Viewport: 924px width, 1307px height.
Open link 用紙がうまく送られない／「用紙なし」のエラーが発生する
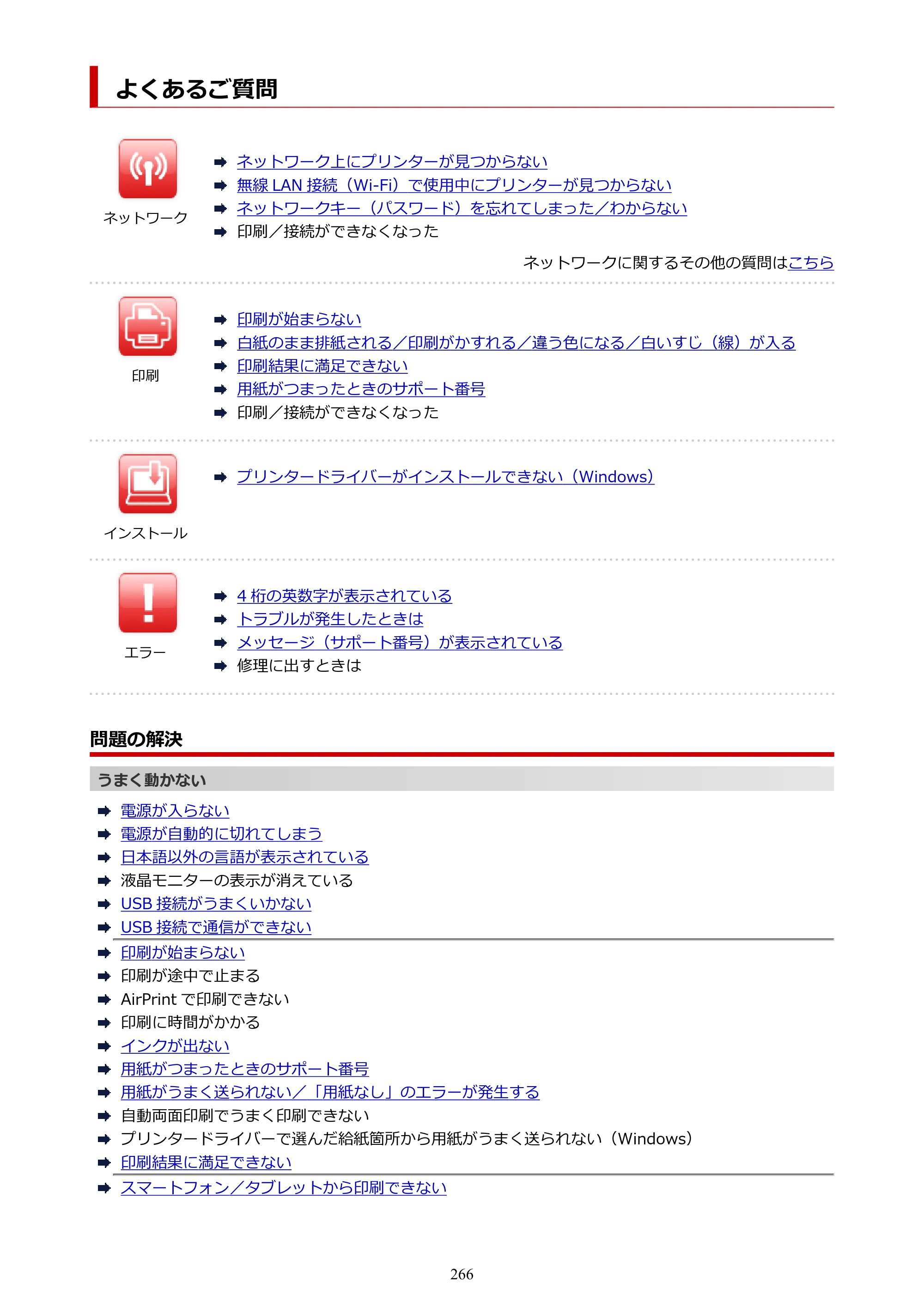click(330, 1092)
